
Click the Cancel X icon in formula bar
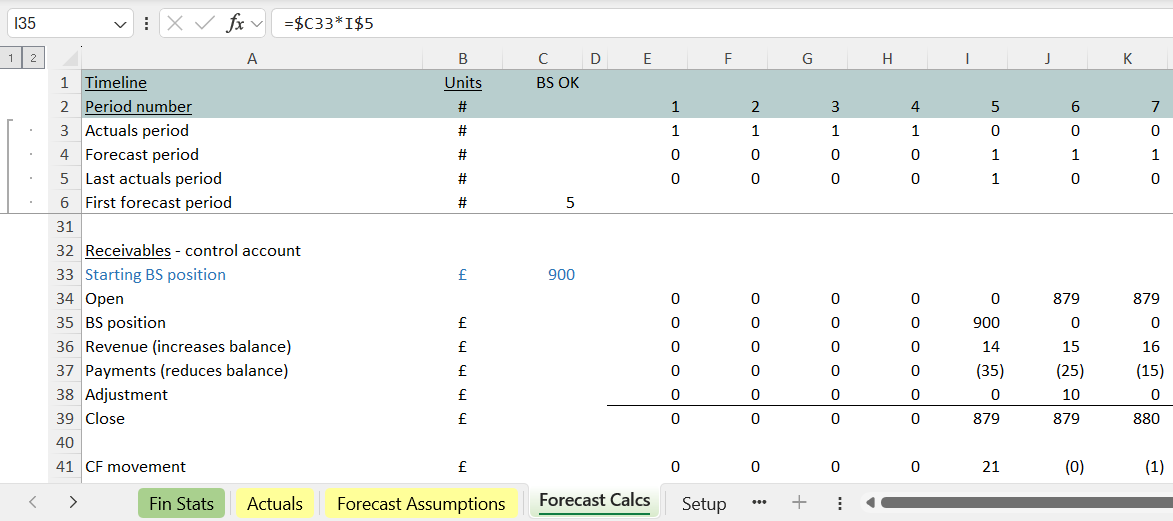[176, 23]
